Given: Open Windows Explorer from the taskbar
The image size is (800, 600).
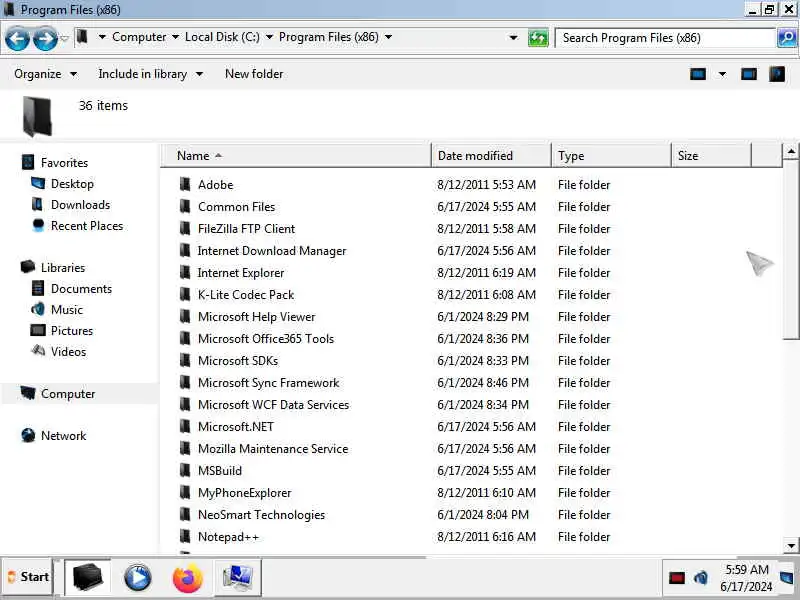Looking at the screenshot, I should pyautogui.click(x=87, y=577).
